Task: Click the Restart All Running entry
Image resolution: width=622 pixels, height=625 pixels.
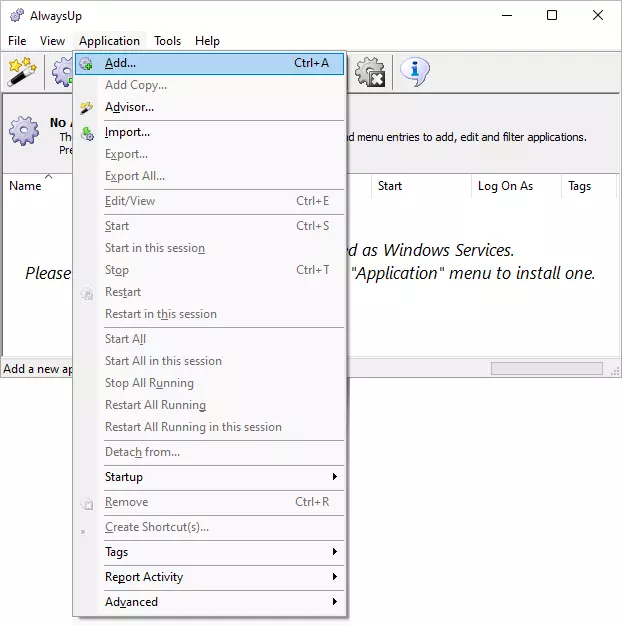Action: click(209, 405)
